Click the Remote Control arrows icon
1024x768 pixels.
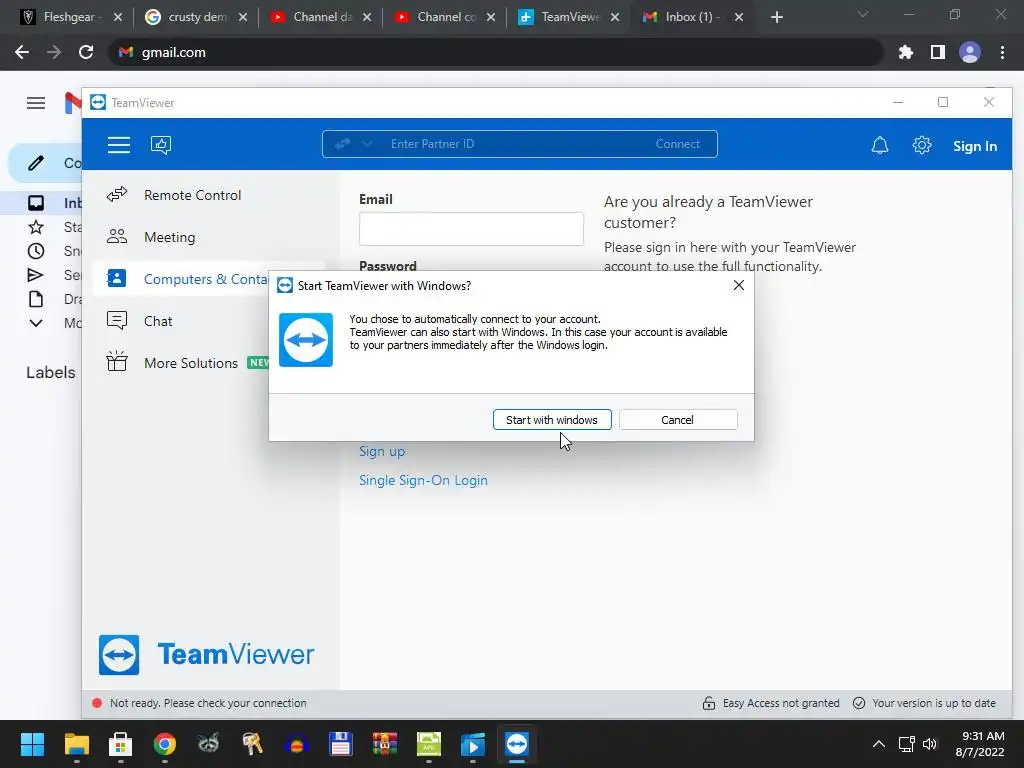pos(117,195)
